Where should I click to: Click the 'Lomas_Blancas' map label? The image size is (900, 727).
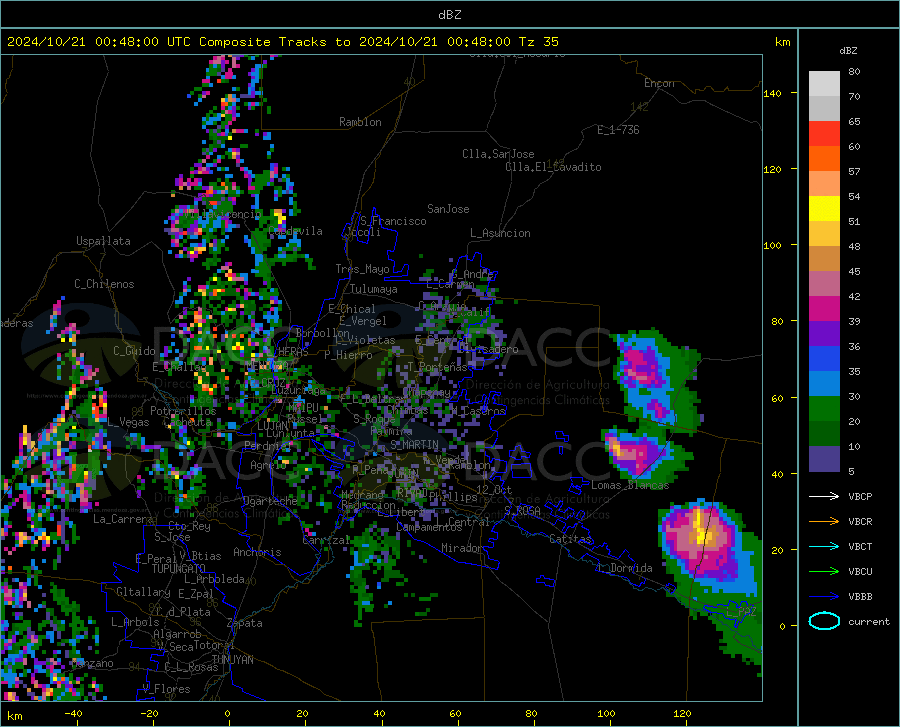tap(630, 485)
